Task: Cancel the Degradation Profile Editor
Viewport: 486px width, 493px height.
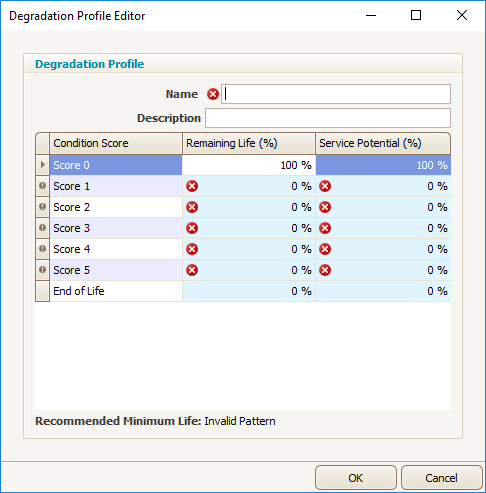Action: [442, 478]
